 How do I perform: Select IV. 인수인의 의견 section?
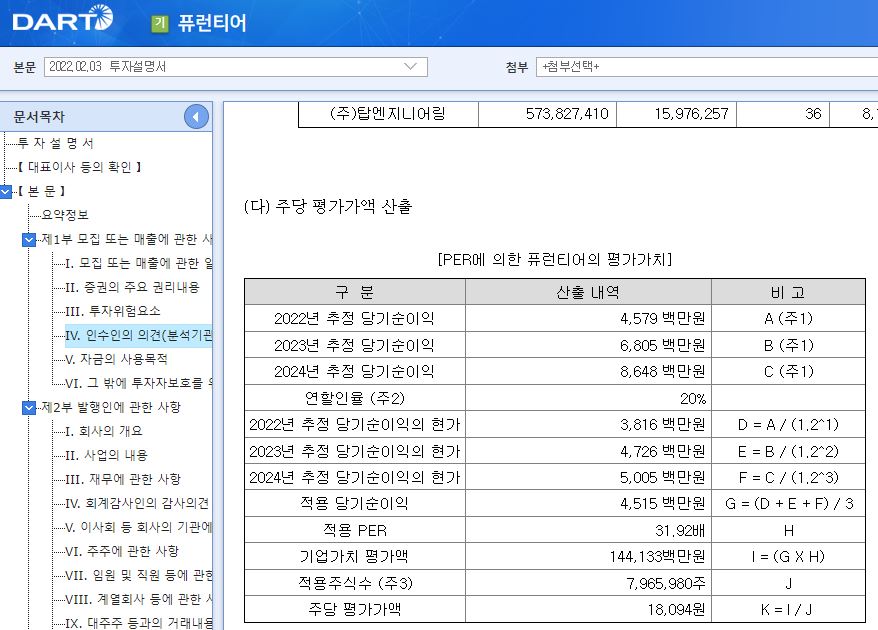pyautogui.click(x=138, y=335)
